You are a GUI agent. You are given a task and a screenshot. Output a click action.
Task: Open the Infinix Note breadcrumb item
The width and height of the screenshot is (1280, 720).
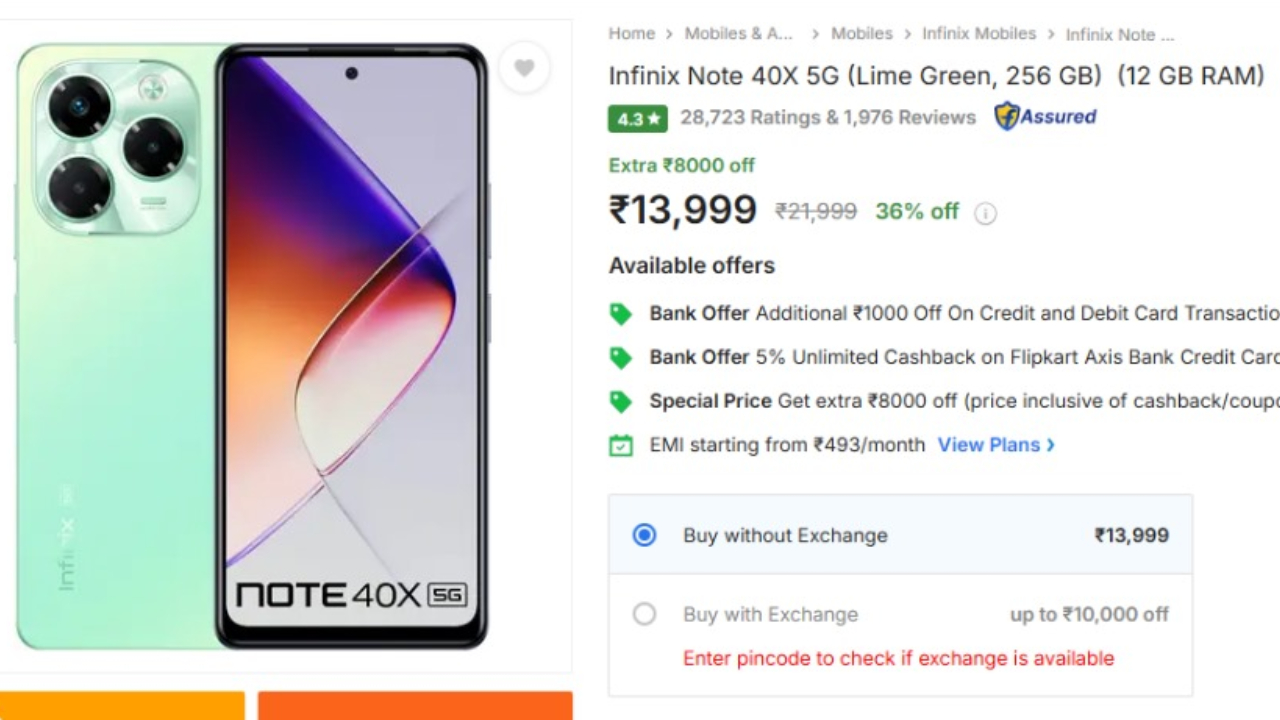click(1119, 35)
